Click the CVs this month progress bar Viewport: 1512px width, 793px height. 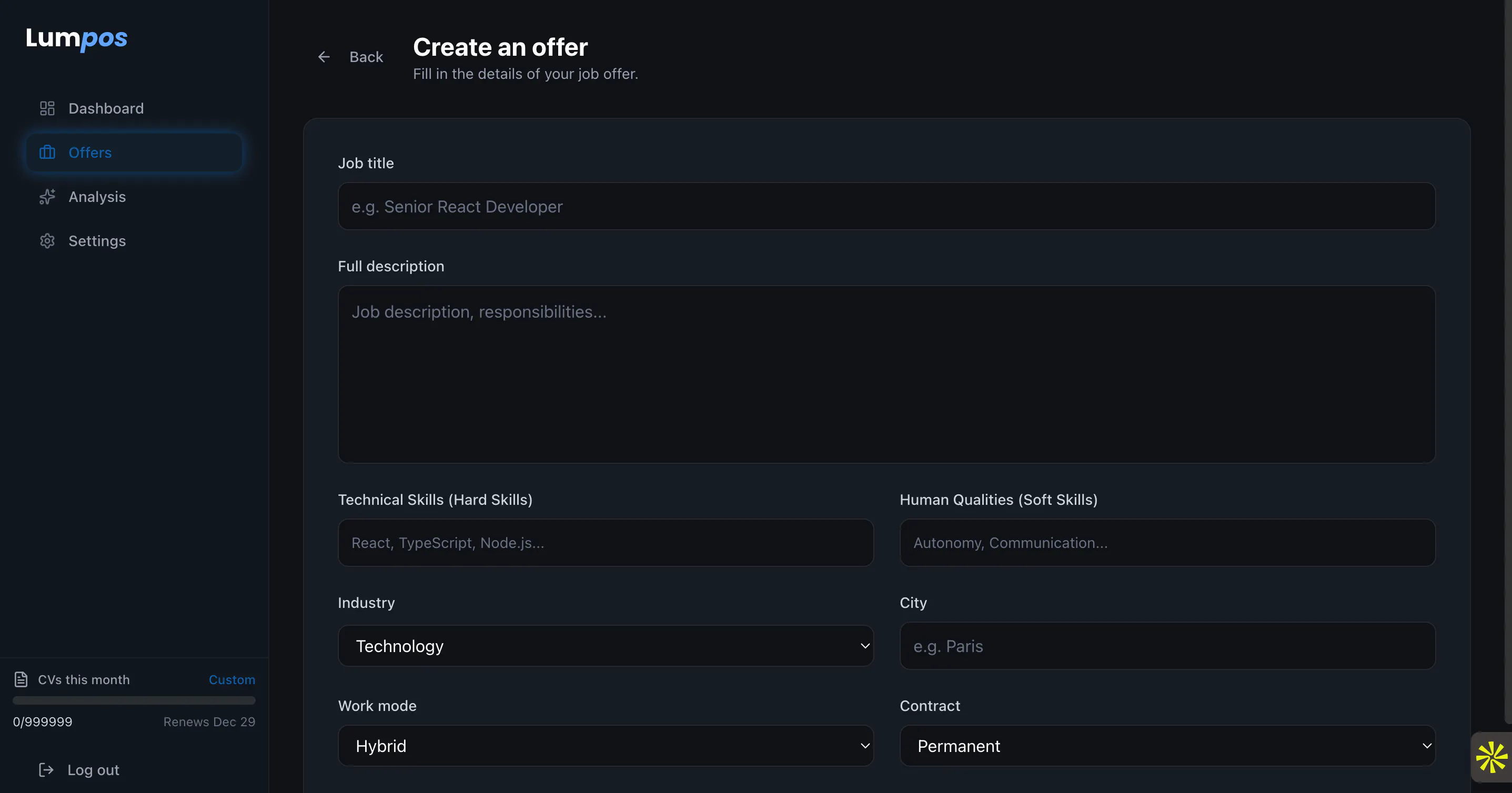point(134,700)
